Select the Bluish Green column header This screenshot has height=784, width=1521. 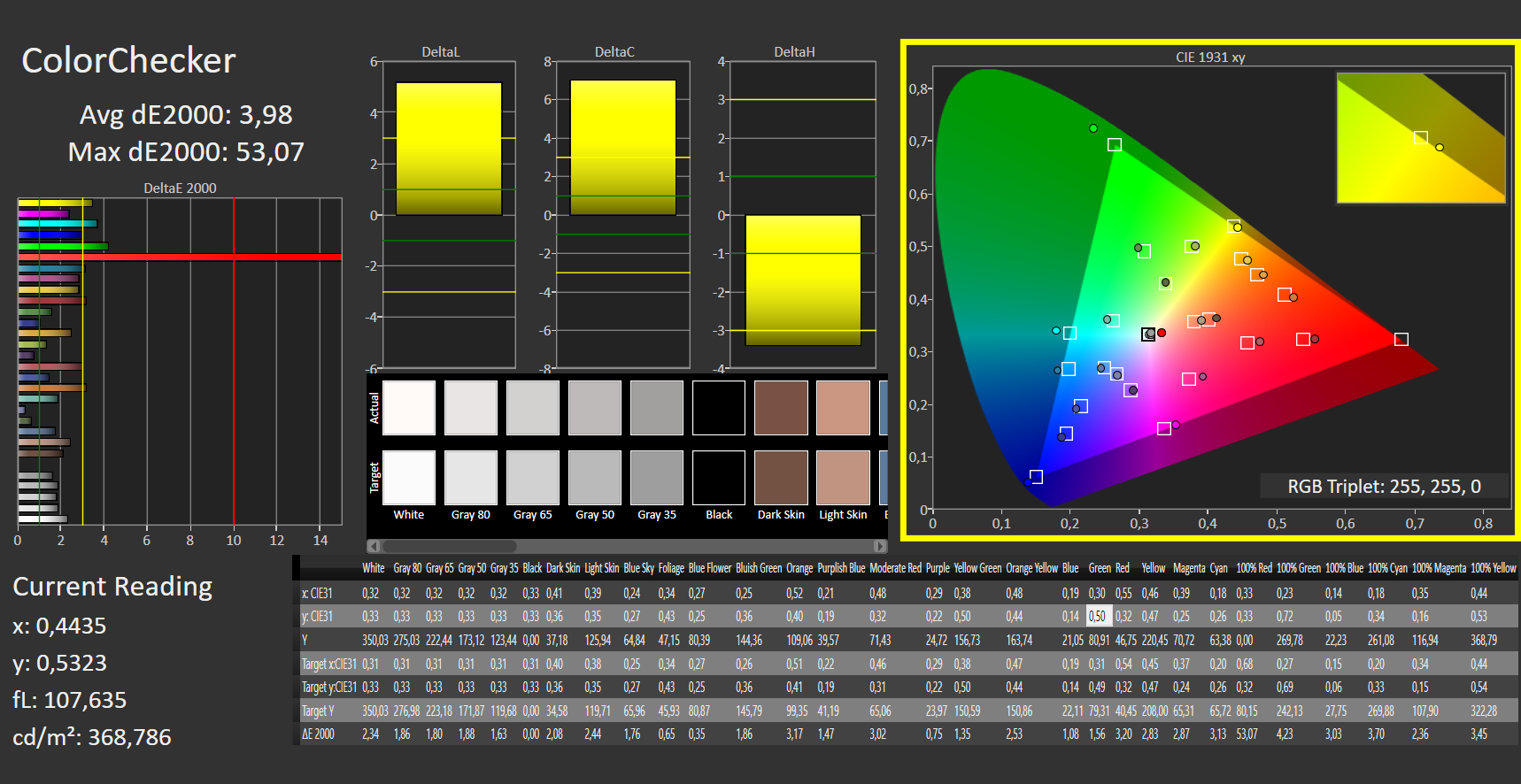pos(759,568)
